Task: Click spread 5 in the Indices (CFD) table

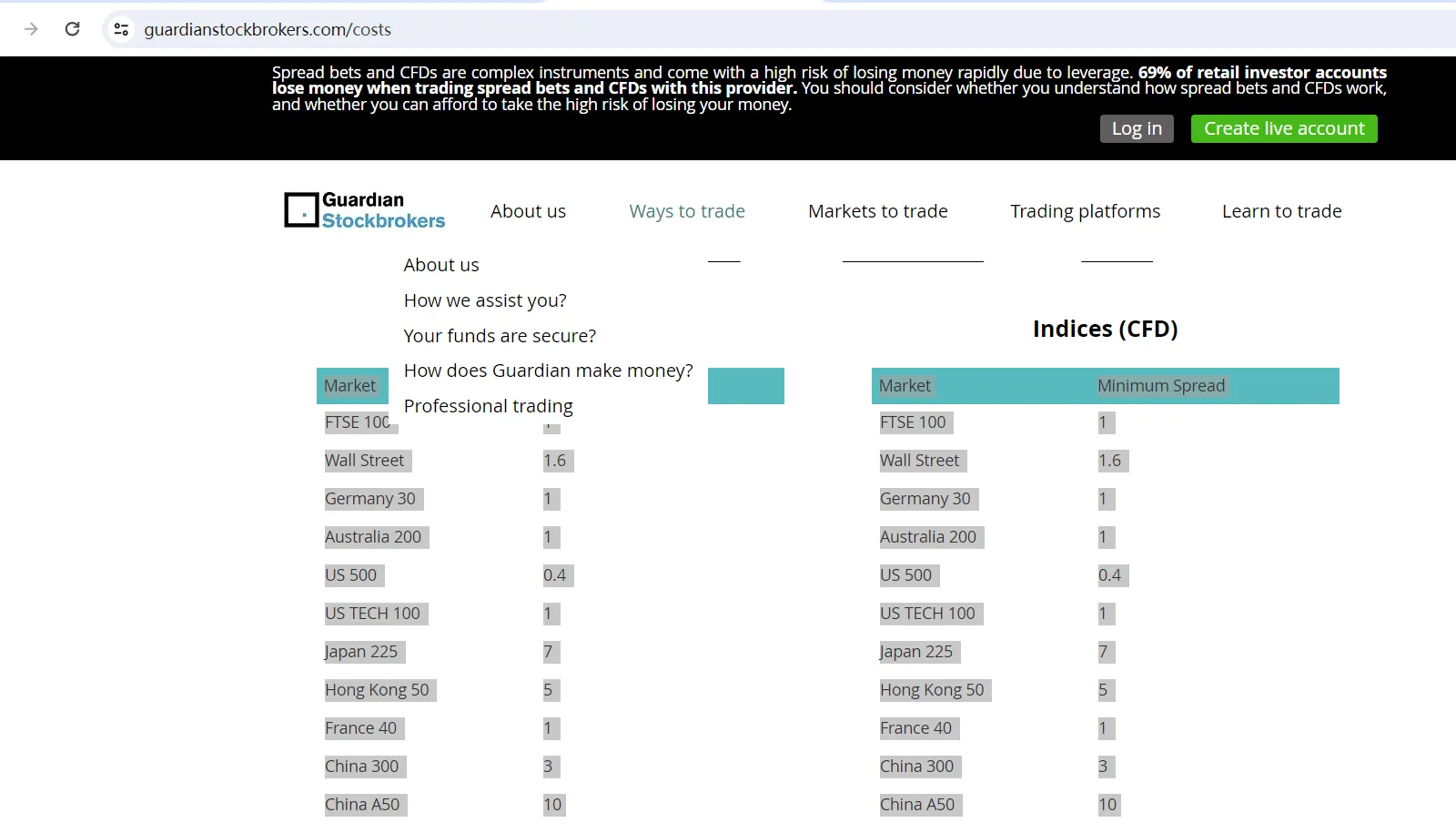Action: tap(1103, 690)
